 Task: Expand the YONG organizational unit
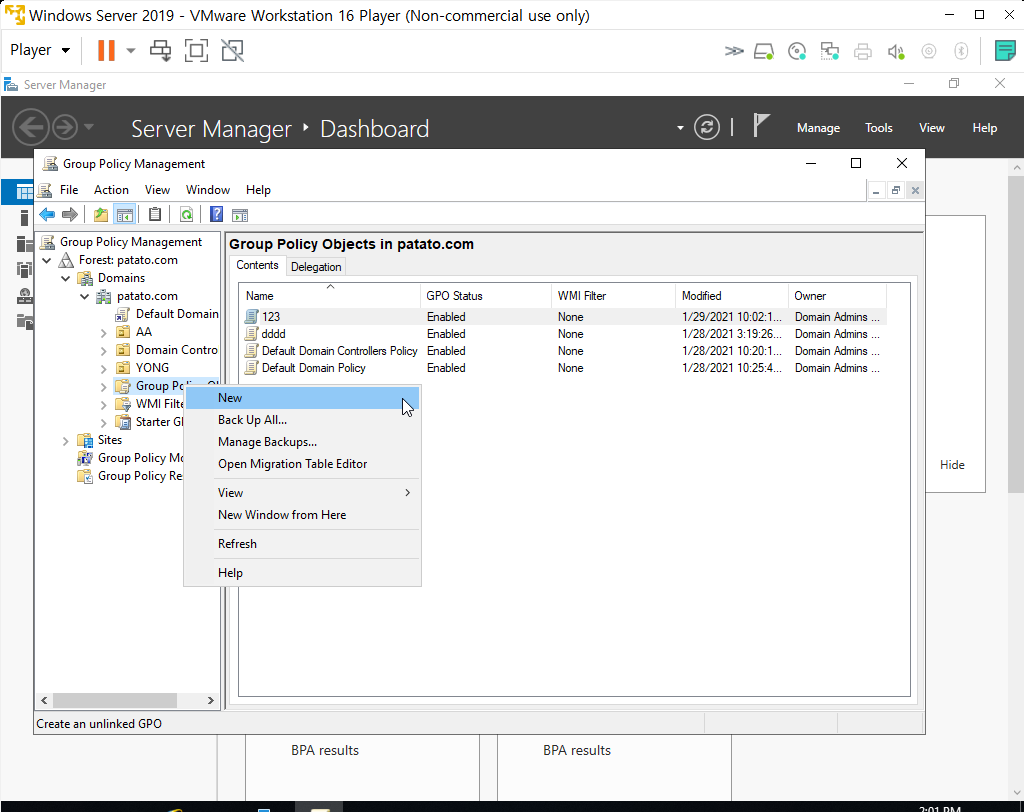pos(103,368)
